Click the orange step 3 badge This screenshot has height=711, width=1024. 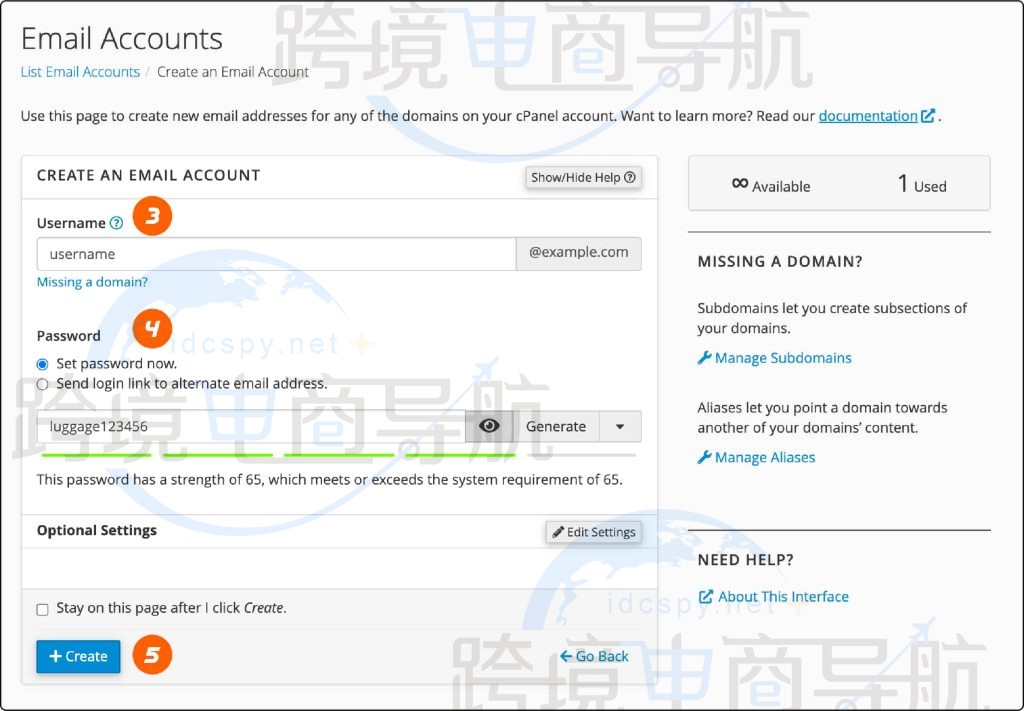pyautogui.click(x=153, y=217)
